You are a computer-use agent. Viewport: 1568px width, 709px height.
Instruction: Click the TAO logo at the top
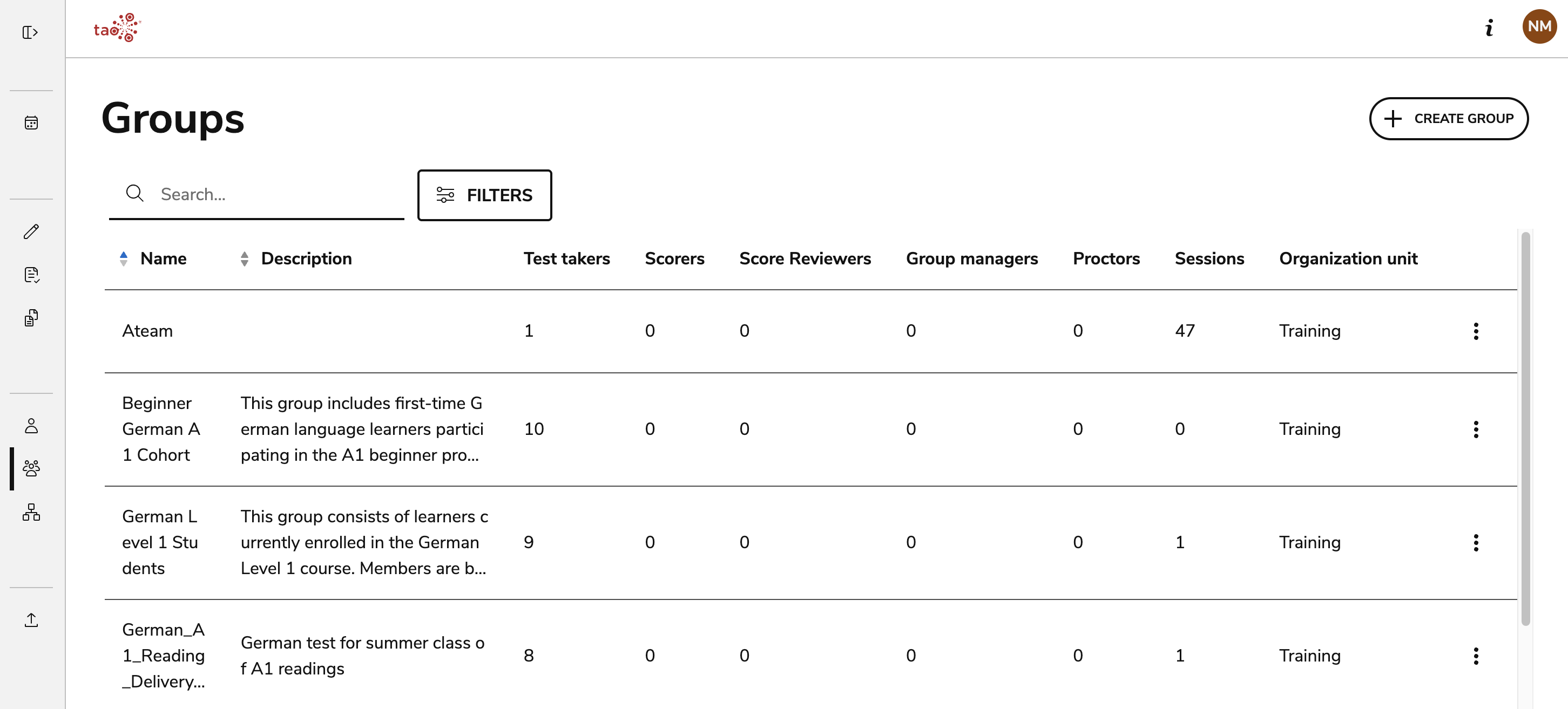point(117,27)
